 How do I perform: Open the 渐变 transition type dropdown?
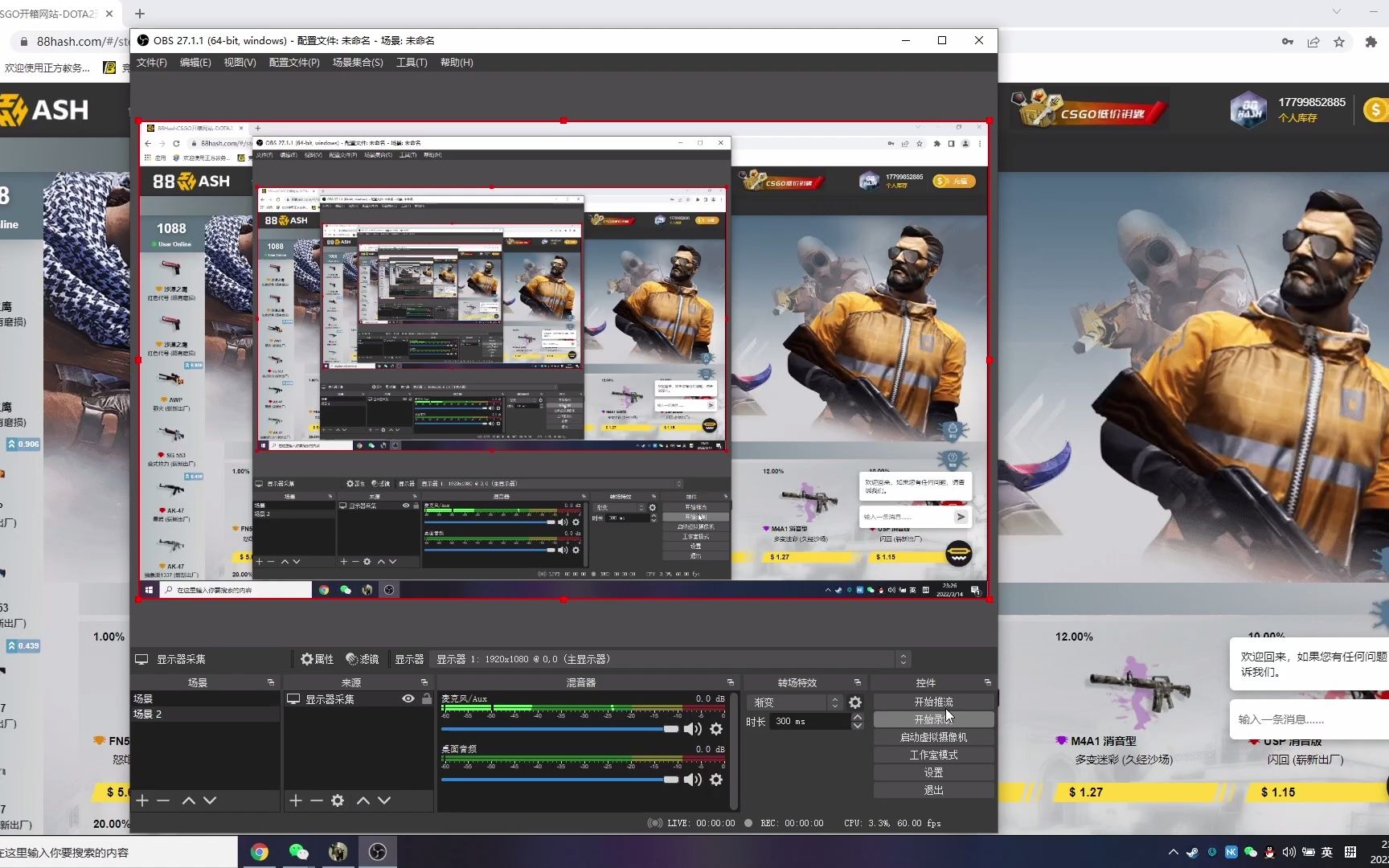pyautogui.click(x=794, y=702)
